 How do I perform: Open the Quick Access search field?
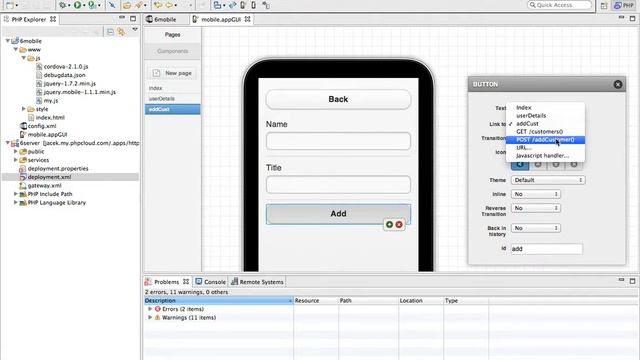(x=560, y=5)
